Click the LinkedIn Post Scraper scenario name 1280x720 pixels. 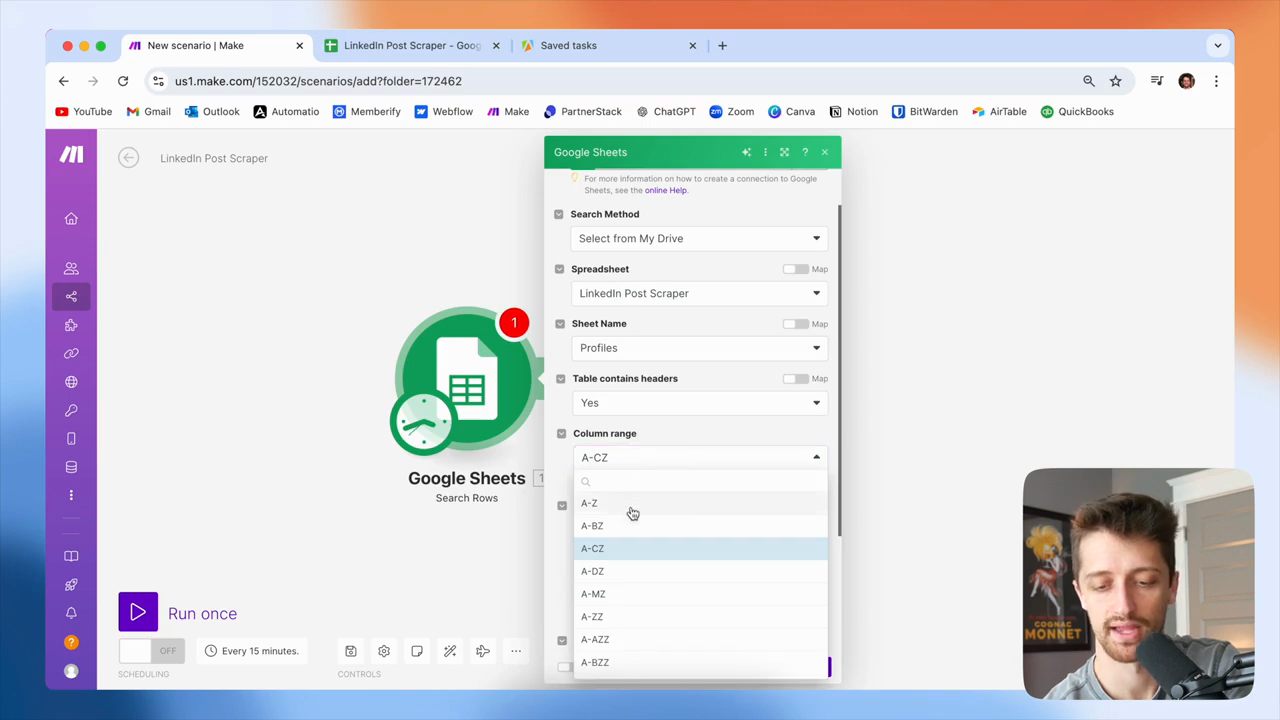tap(214, 158)
